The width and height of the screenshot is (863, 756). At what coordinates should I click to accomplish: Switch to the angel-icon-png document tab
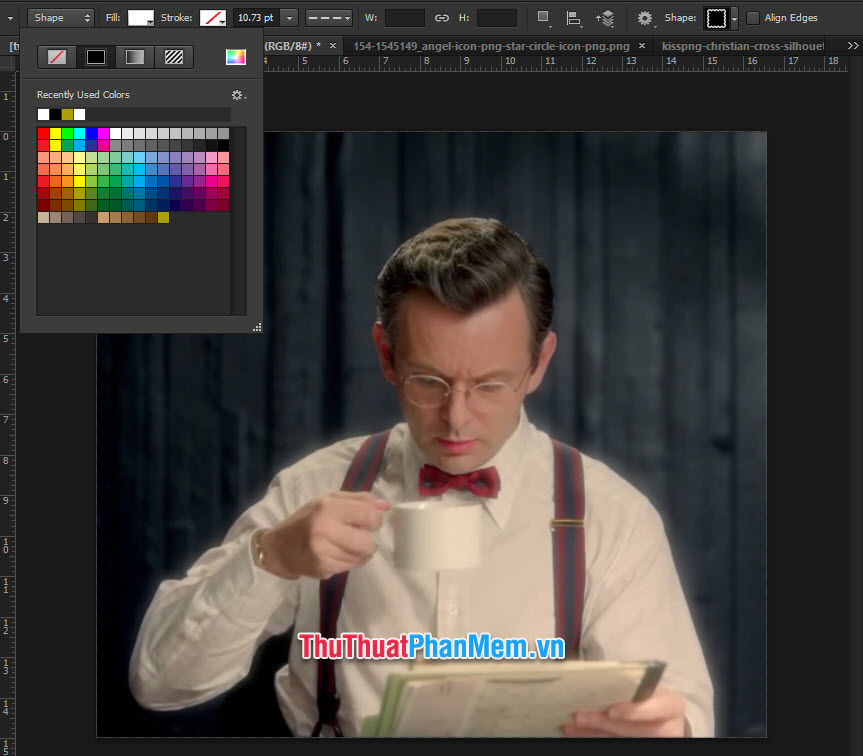[495, 45]
